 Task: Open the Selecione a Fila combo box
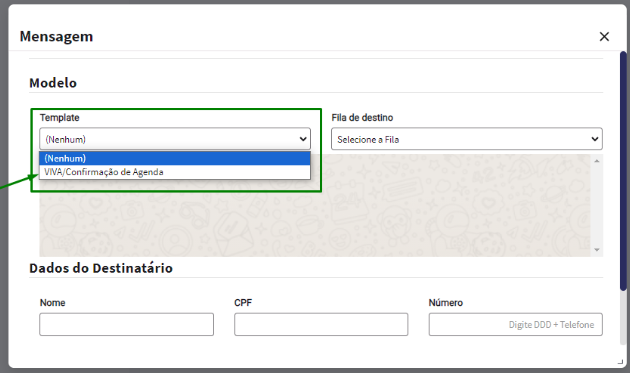tap(466, 139)
